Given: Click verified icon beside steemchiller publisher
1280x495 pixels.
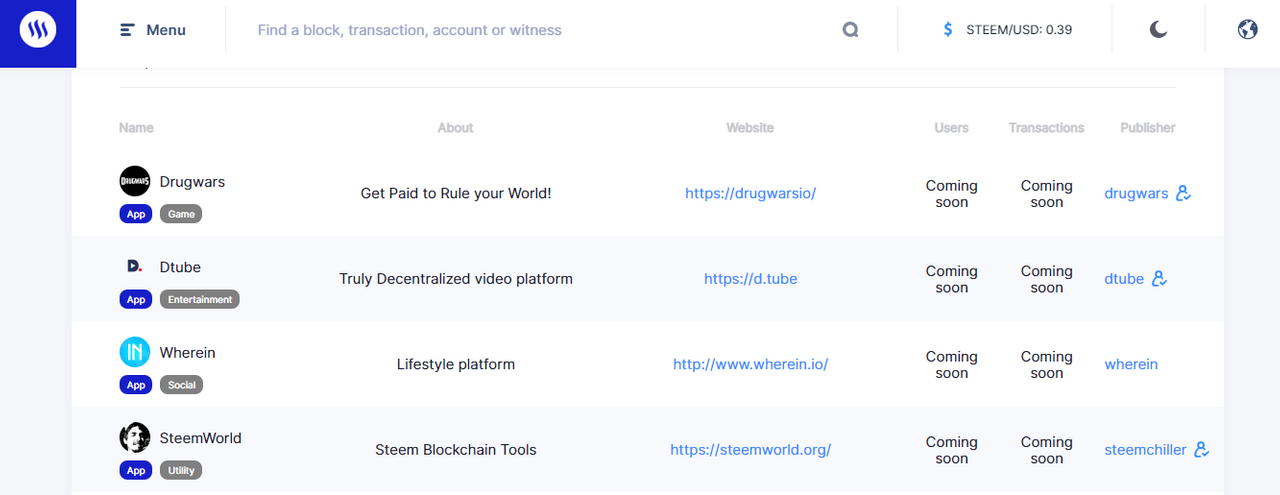Looking at the screenshot, I should pyautogui.click(x=1202, y=450).
